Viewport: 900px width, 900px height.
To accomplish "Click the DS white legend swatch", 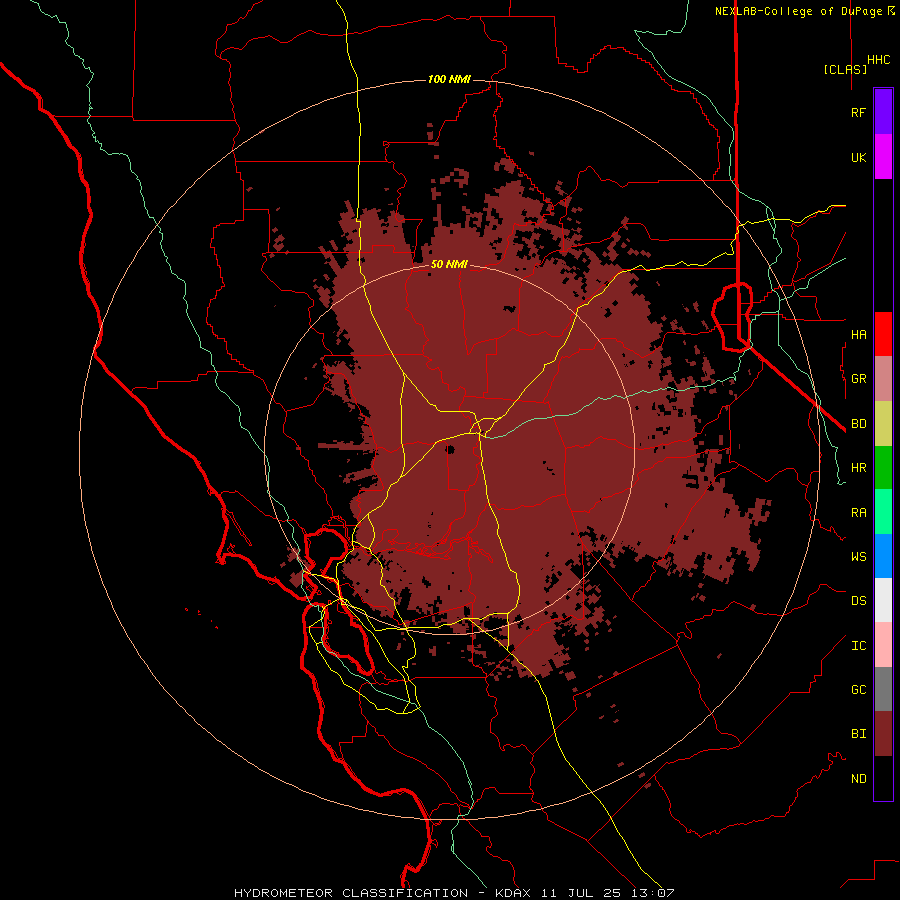I will click(883, 600).
